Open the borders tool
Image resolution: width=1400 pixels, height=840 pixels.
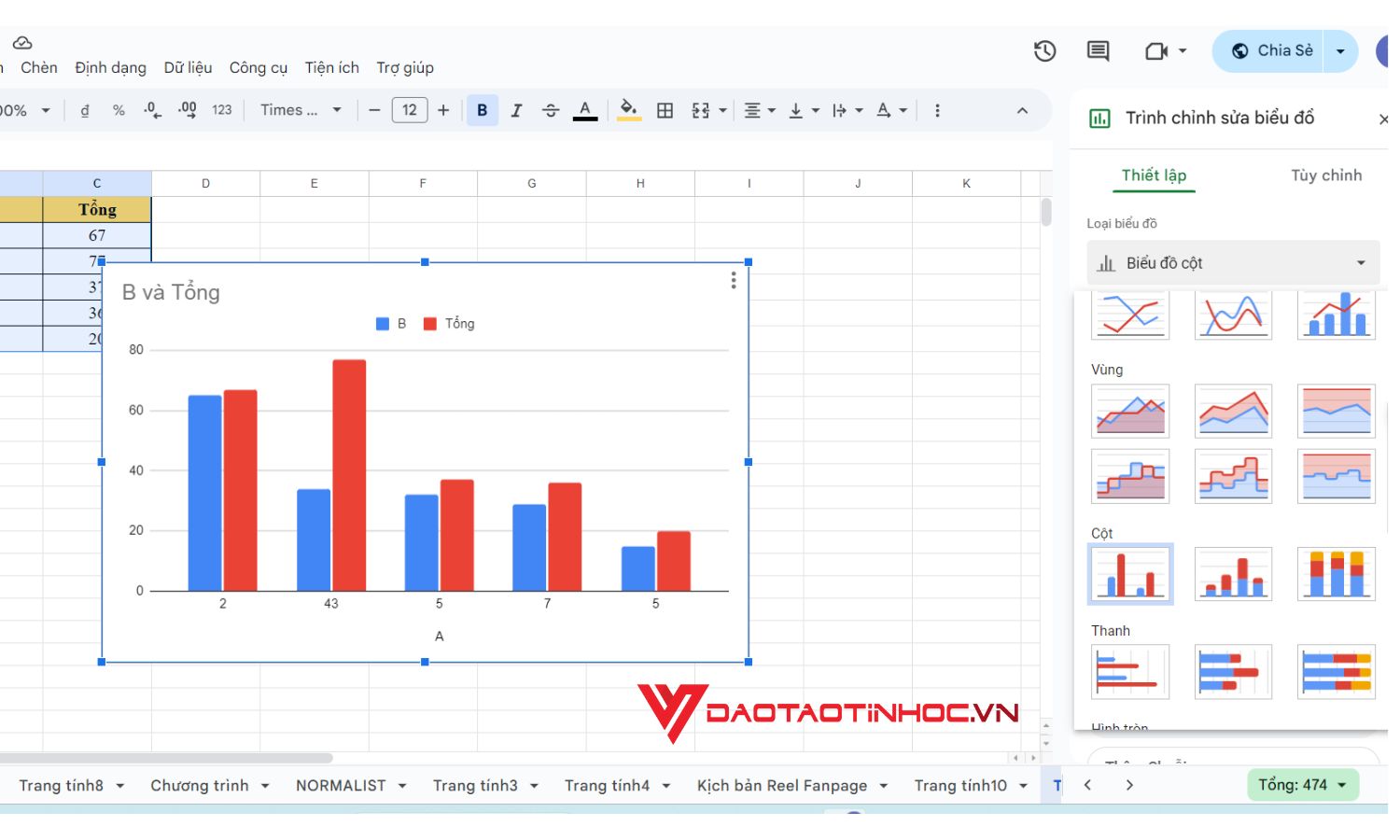(x=665, y=110)
